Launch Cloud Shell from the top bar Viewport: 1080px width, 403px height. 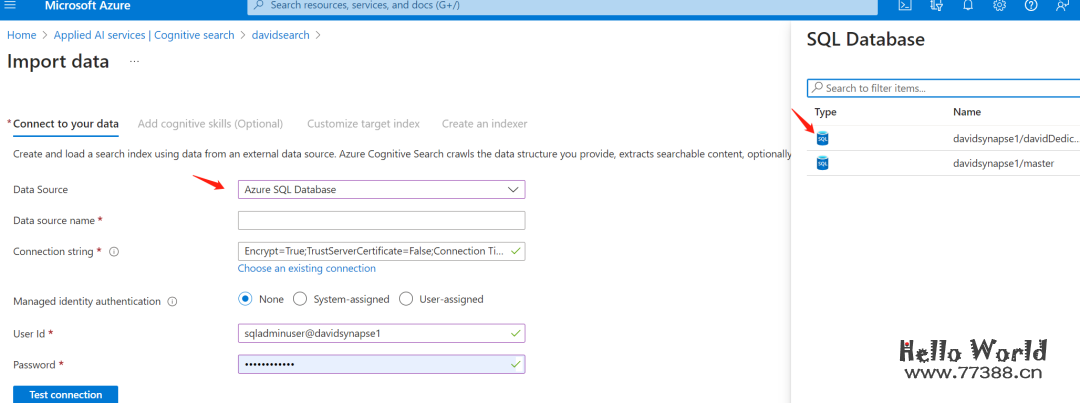pyautogui.click(x=904, y=6)
